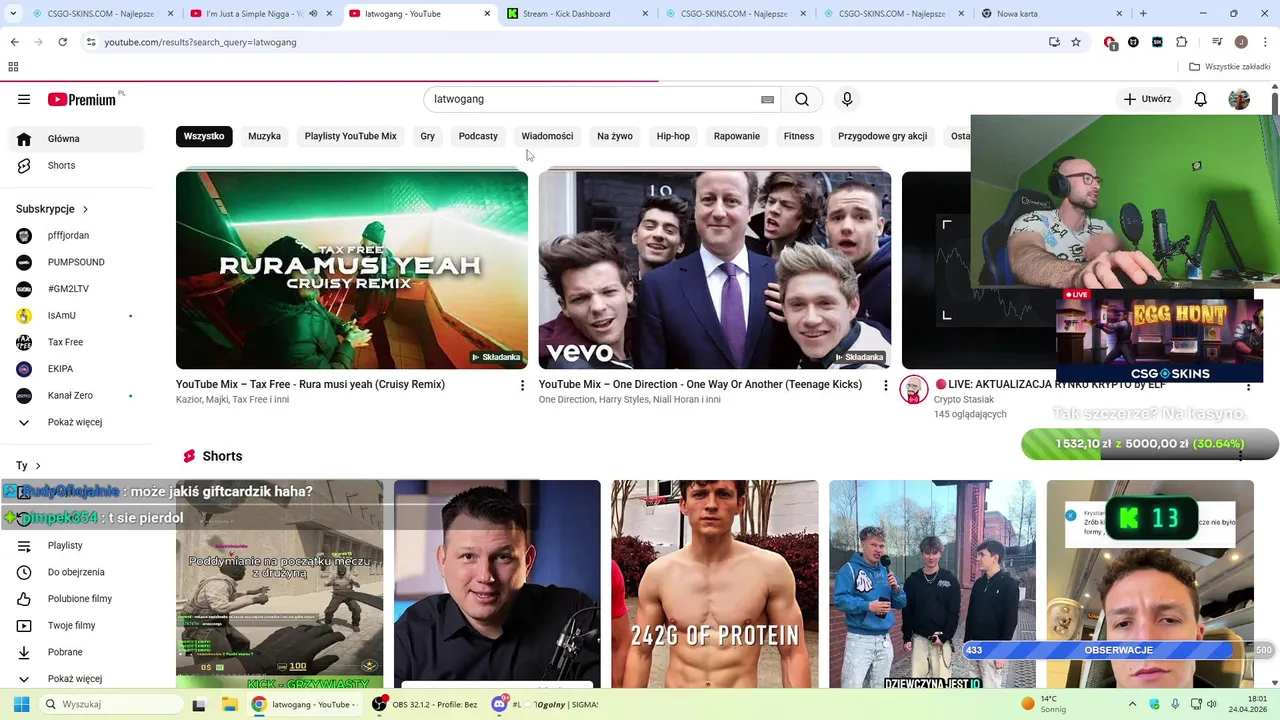1280x720 pixels.
Task: Open the Chrome three-dot menu
Action: pos(1266,42)
